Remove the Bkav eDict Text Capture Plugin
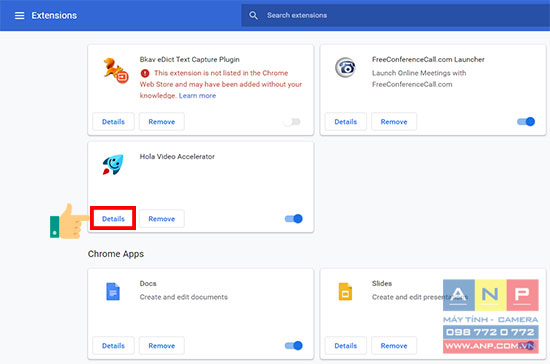This screenshot has width=550, height=364. [x=162, y=122]
